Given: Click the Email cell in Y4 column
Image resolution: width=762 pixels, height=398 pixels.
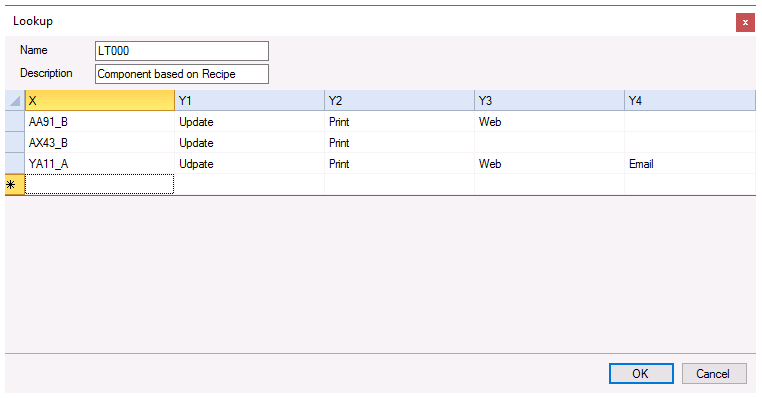Looking at the screenshot, I should click(x=690, y=163).
